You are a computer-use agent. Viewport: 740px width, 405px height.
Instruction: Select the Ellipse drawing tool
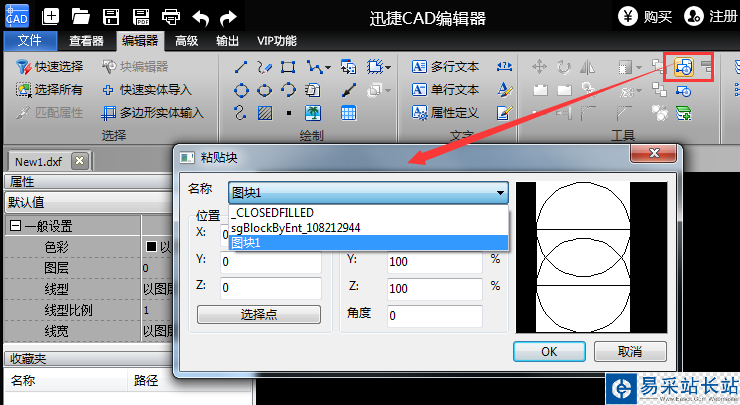click(x=264, y=90)
